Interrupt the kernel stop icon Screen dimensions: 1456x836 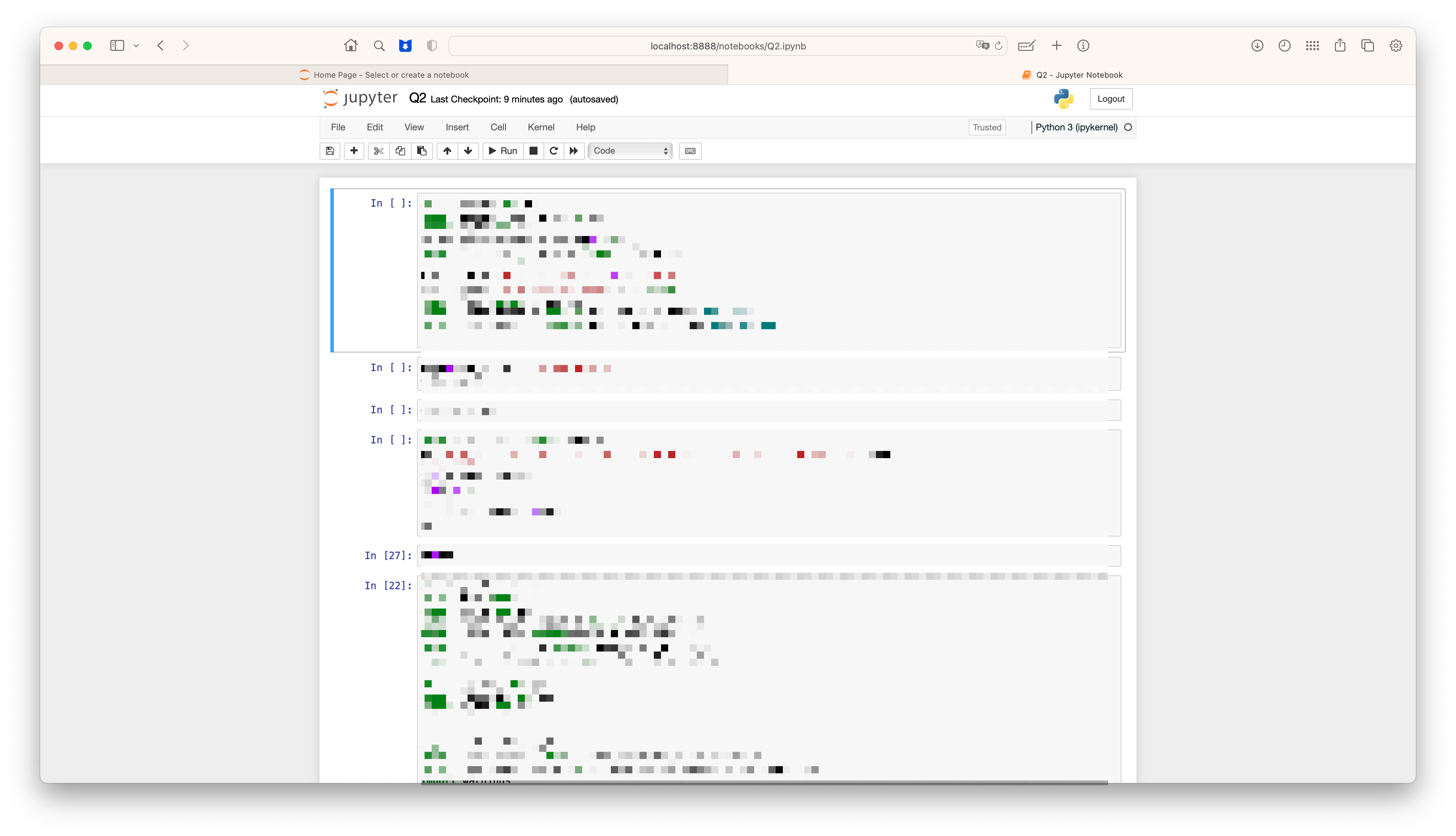533,150
